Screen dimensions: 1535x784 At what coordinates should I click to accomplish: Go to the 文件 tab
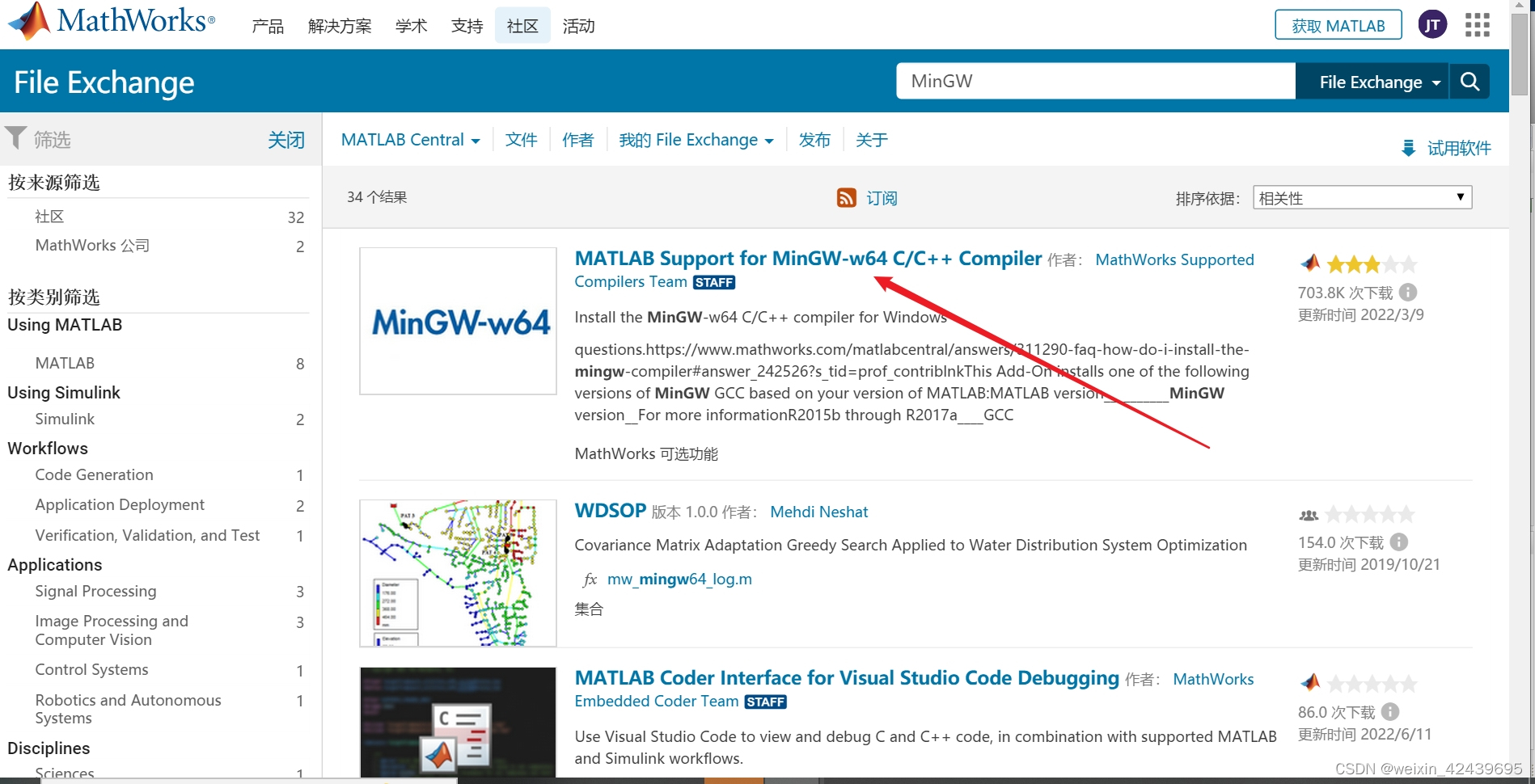click(x=521, y=140)
